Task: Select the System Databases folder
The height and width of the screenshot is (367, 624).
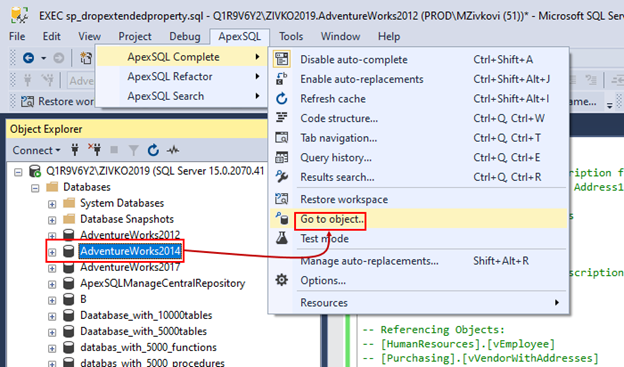Action: 122,203
